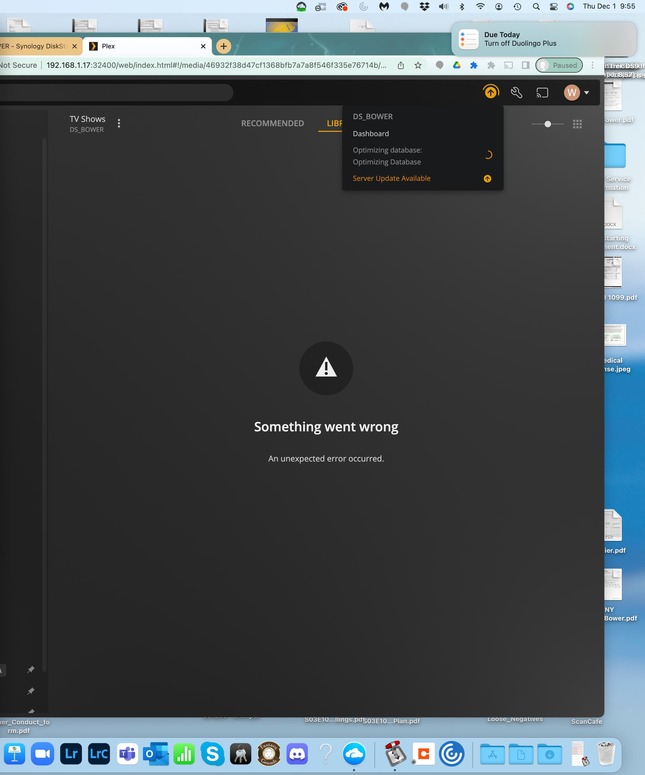Open Zoom from the Dock
The height and width of the screenshot is (775, 645).
[x=43, y=754]
